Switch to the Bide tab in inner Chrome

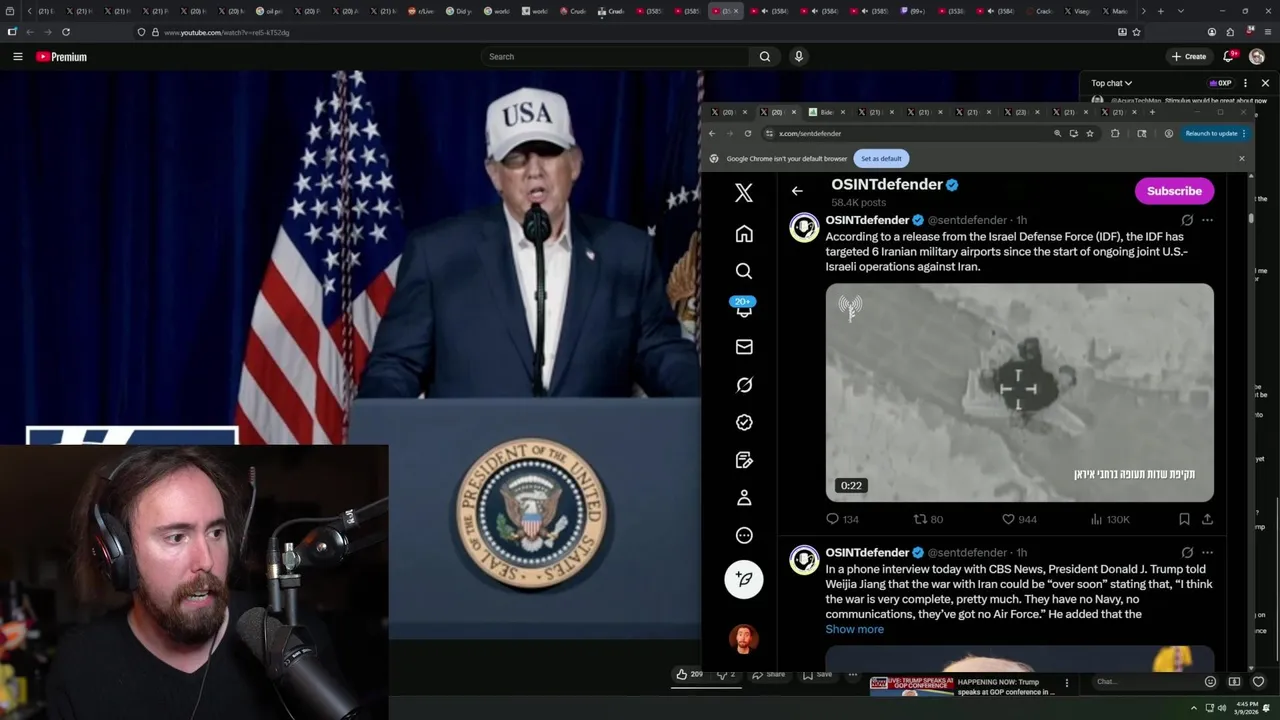828,112
